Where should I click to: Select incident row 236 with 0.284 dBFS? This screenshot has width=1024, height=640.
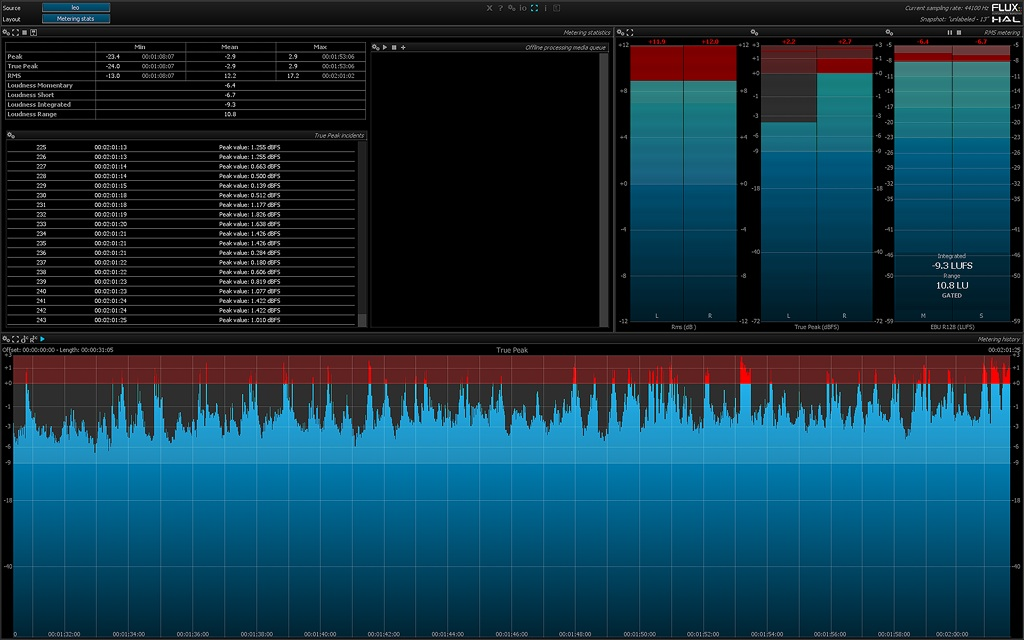181,253
